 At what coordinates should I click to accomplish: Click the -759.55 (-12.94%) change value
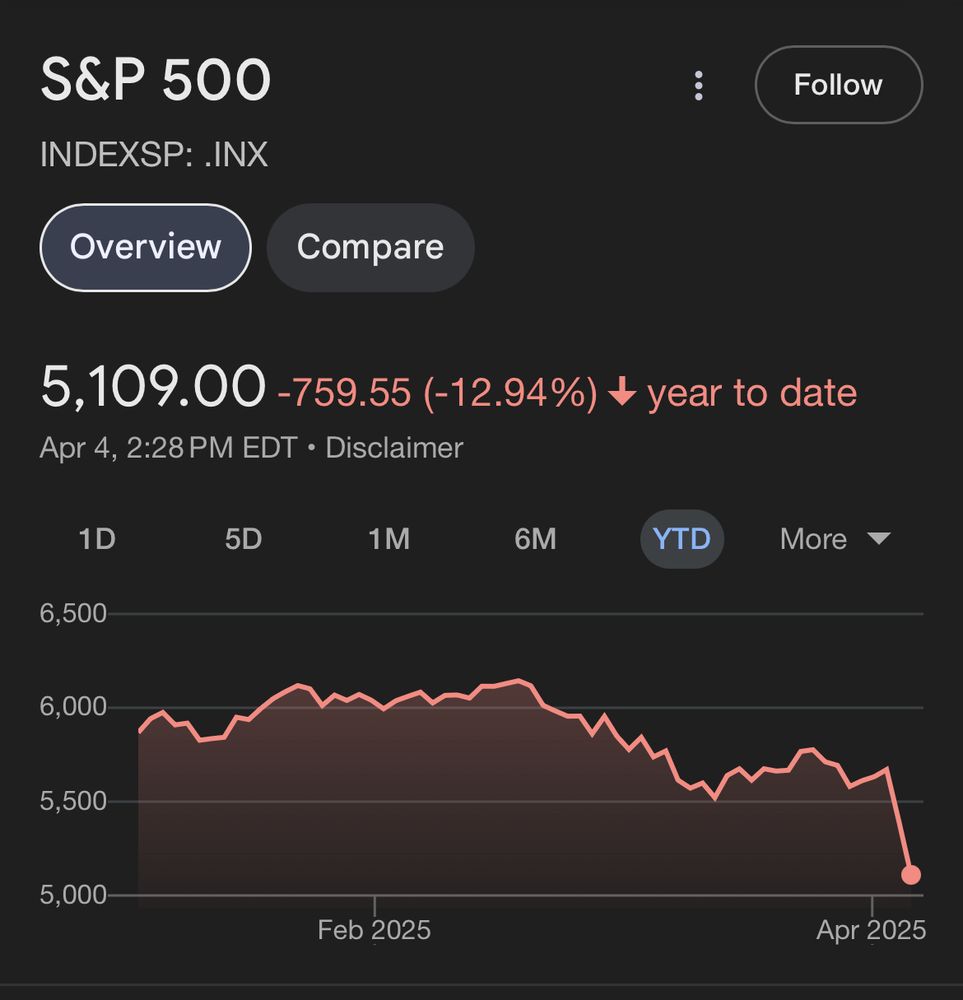(437, 393)
